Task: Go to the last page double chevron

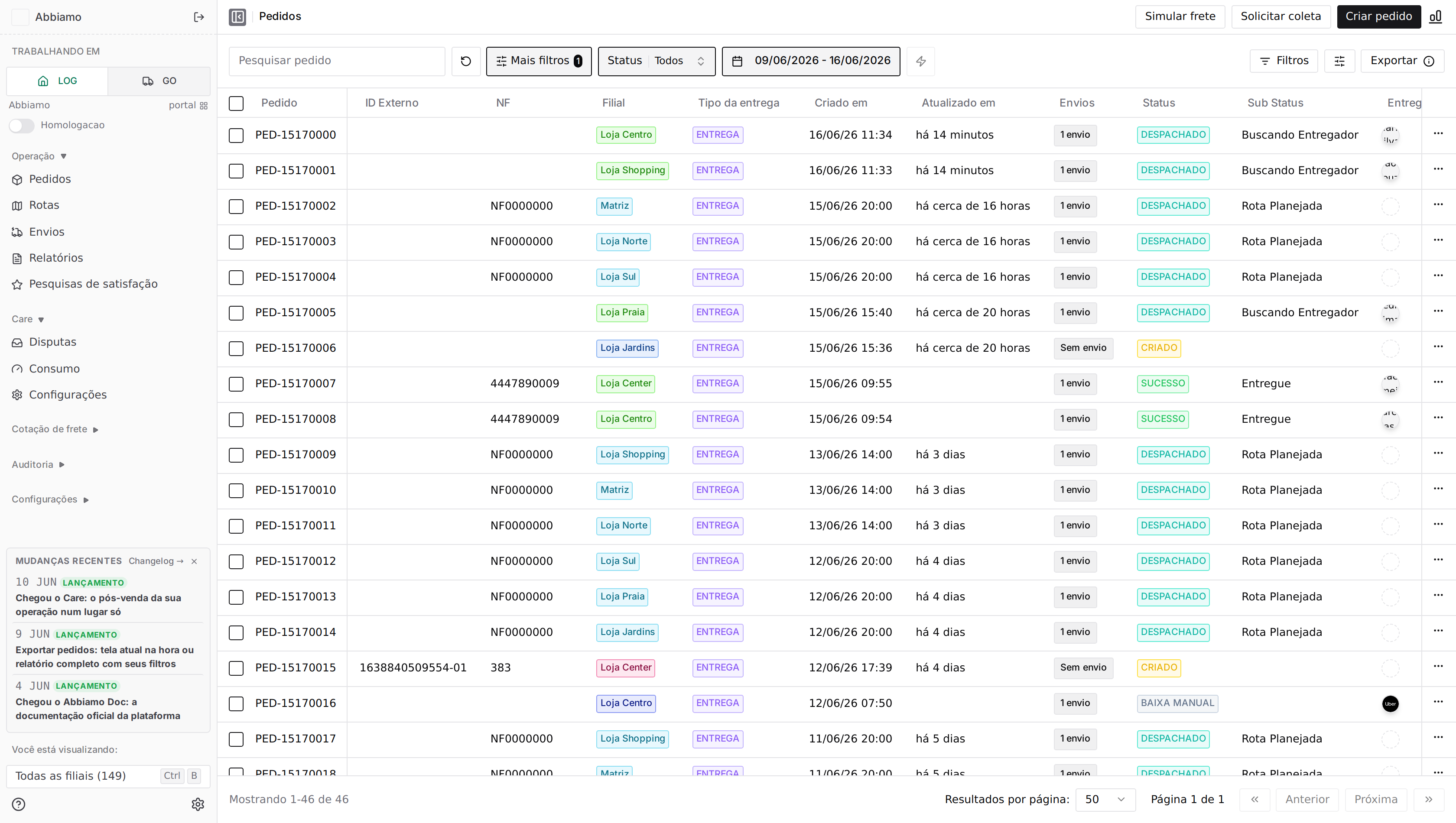Action: pyautogui.click(x=1429, y=800)
